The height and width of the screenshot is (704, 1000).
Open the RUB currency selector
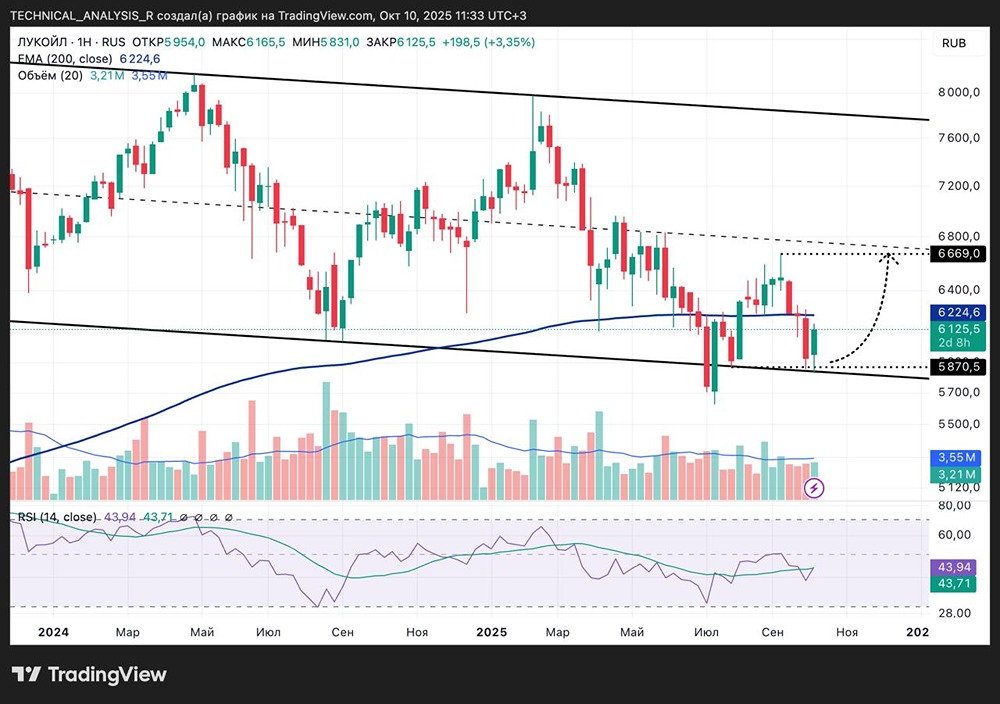954,43
